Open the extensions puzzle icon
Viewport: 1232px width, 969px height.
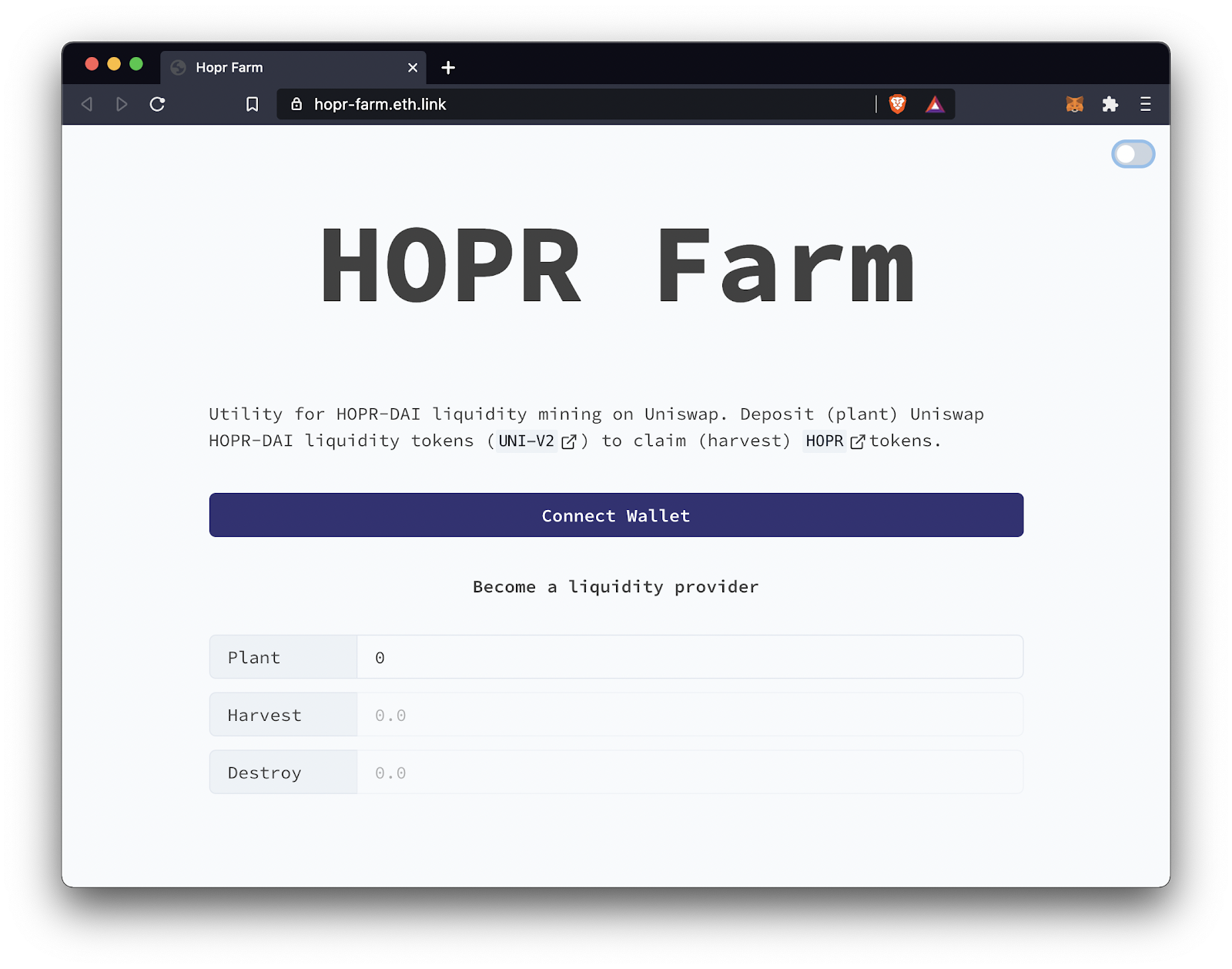1110,104
